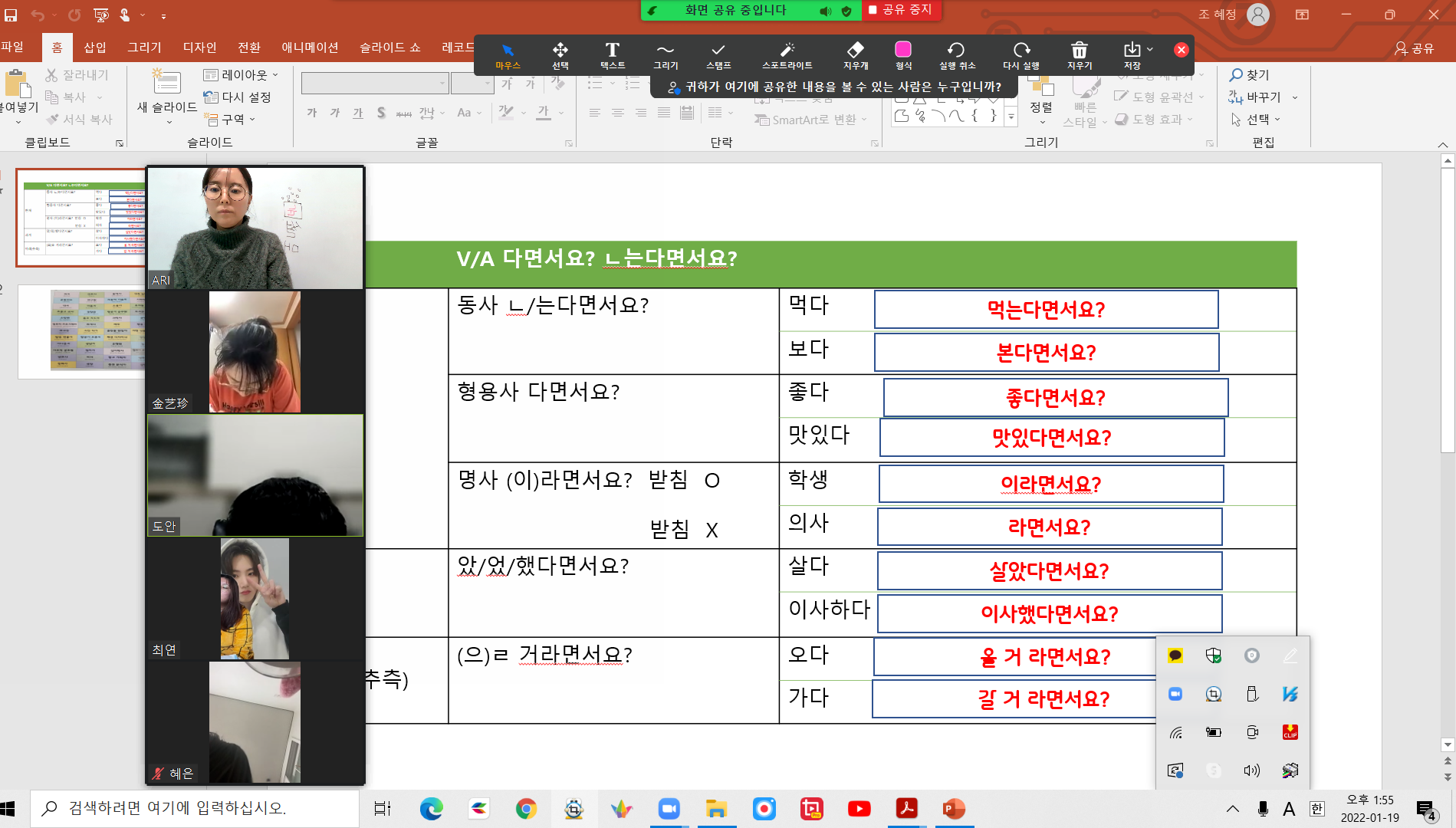Open the 전환 ribbon tab
This screenshot has width=1456, height=828.
pyautogui.click(x=249, y=48)
